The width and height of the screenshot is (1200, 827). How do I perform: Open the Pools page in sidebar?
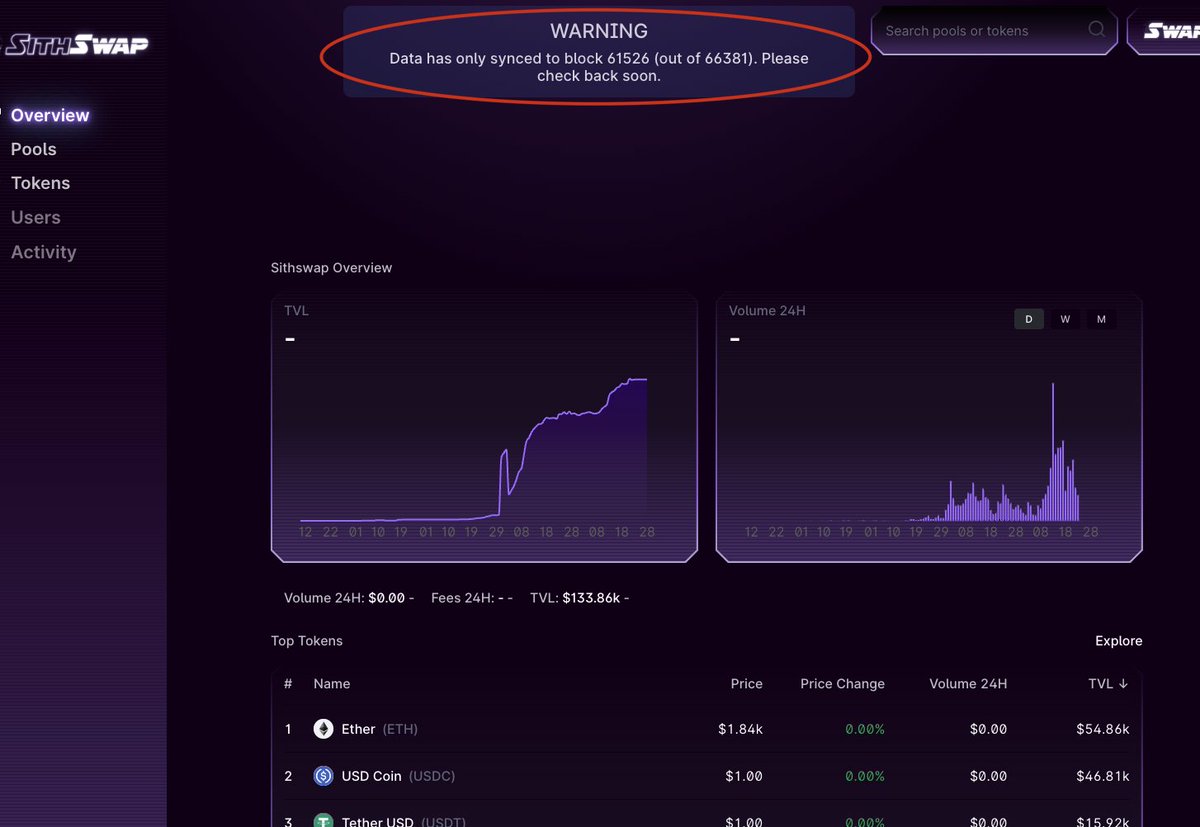[33, 149]
